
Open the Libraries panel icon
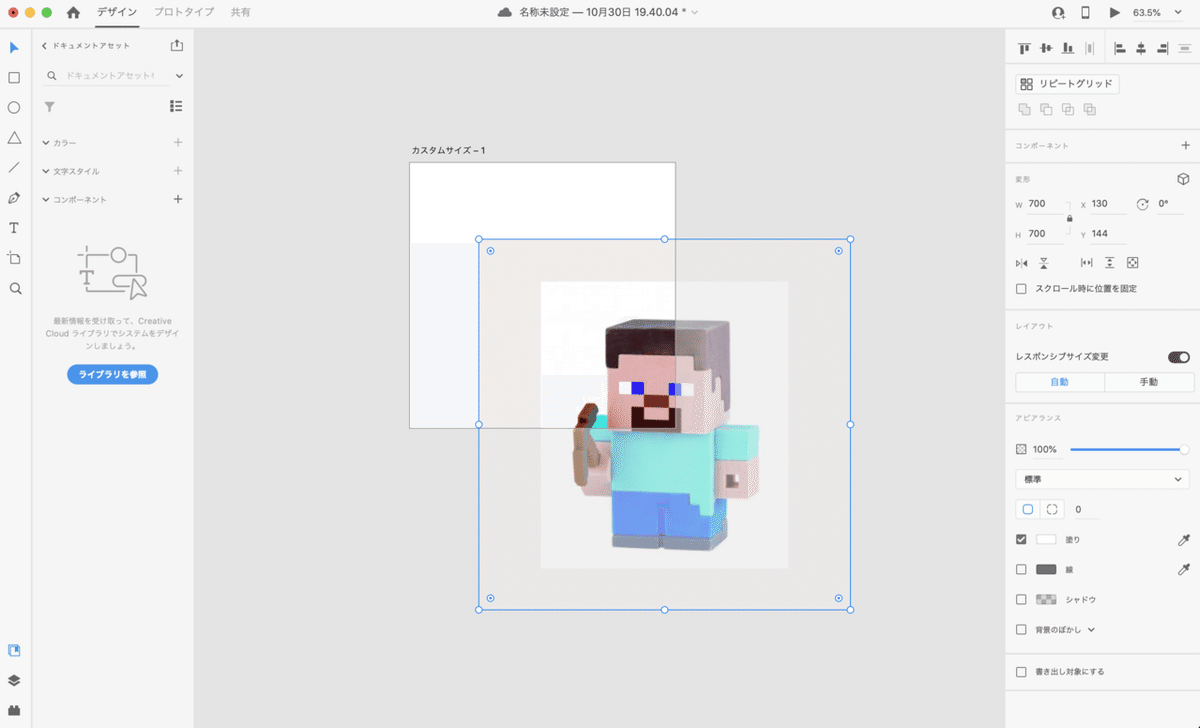(x=14, y=650)
